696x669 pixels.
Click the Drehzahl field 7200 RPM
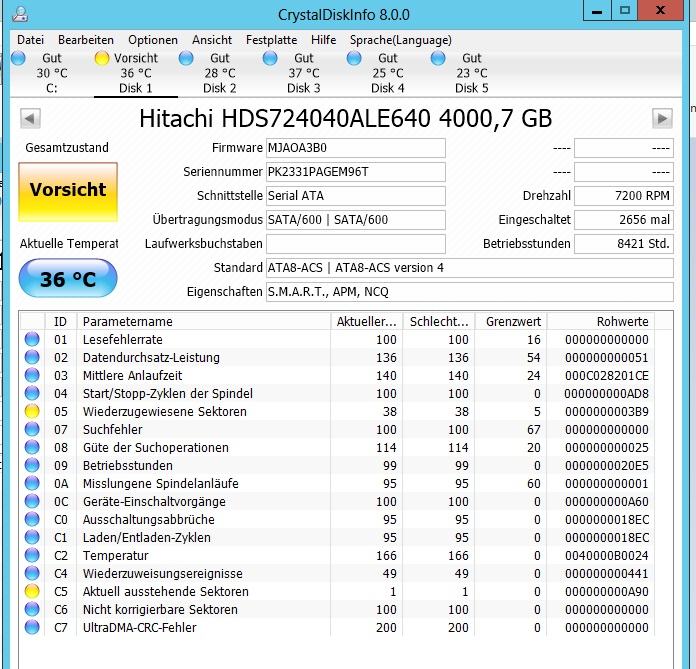tap(624, 196)
